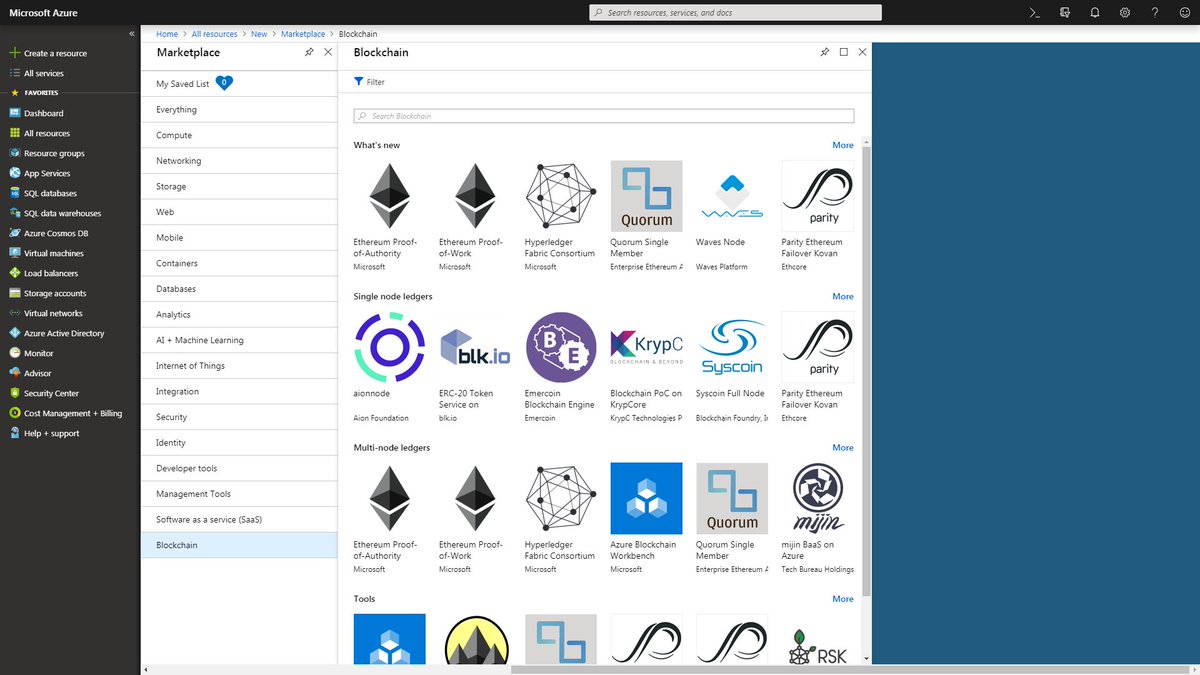Click inside Search Blockchain field
Viewport: 1200px width, 675px height.
[x=604, y=116]
